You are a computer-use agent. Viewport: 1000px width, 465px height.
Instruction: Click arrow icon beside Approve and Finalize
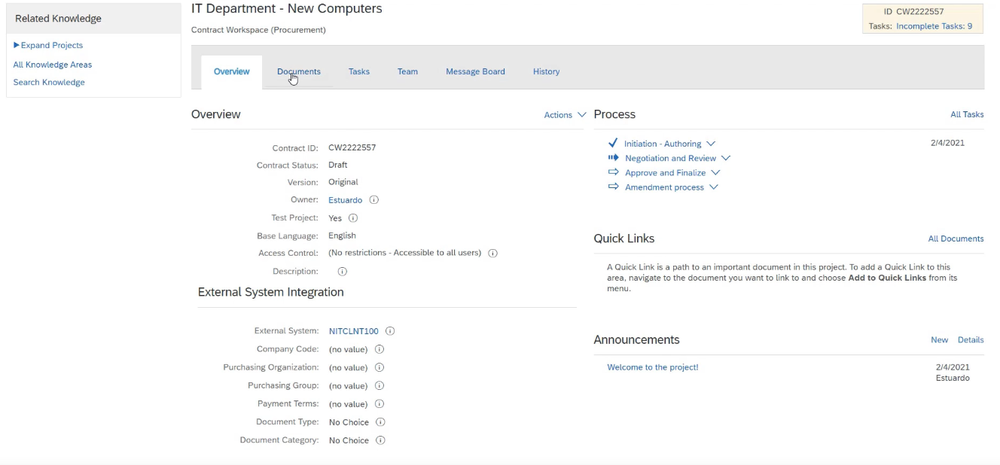point(613,172)
